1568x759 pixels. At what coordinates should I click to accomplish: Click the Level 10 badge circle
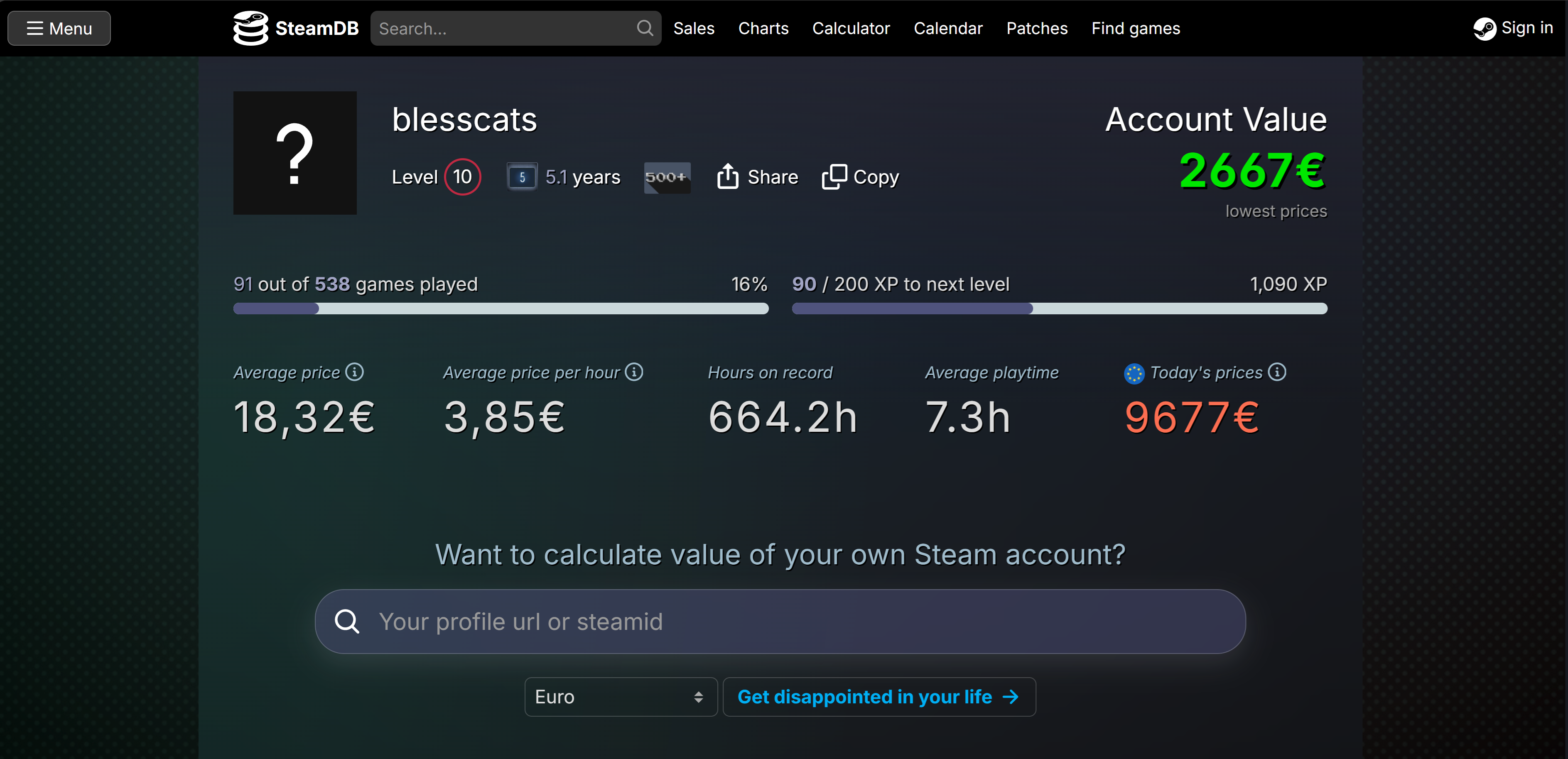tap(462, 177)
